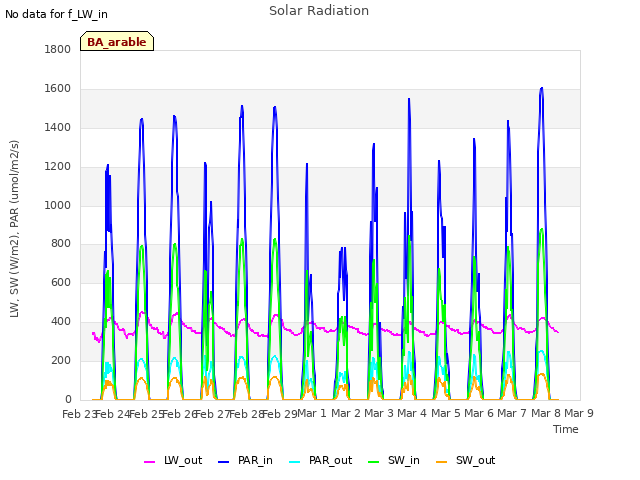Toggle the PAR_out legend entry

320,460
